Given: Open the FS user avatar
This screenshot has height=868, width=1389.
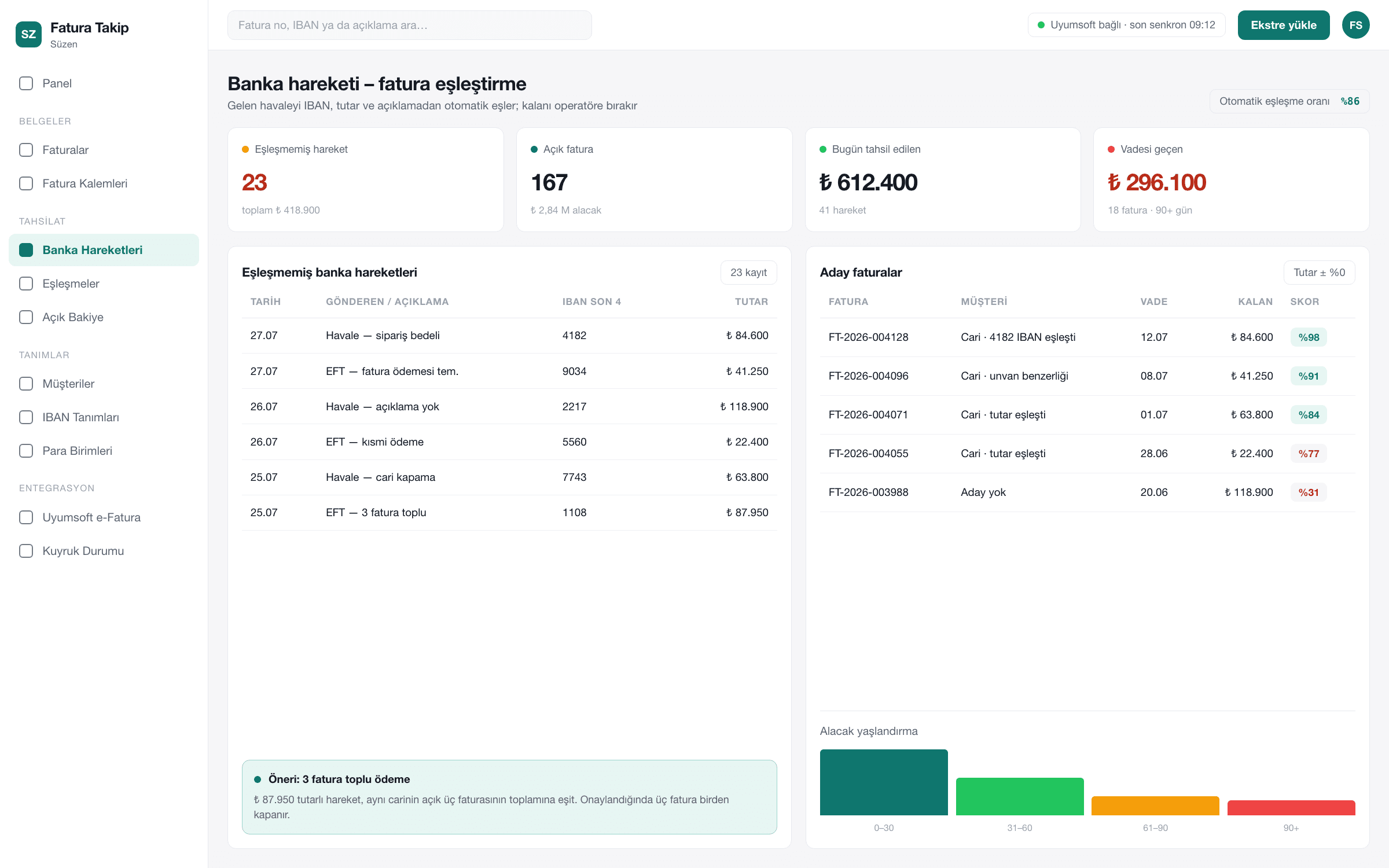Looking at the screenshot, I should [x=1355, y=25].
